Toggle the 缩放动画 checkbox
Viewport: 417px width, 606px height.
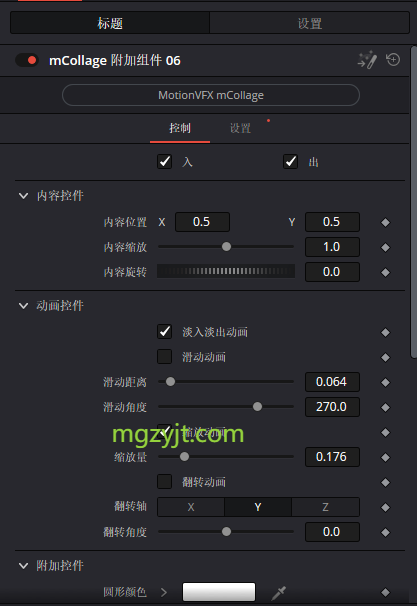(165, 431)
